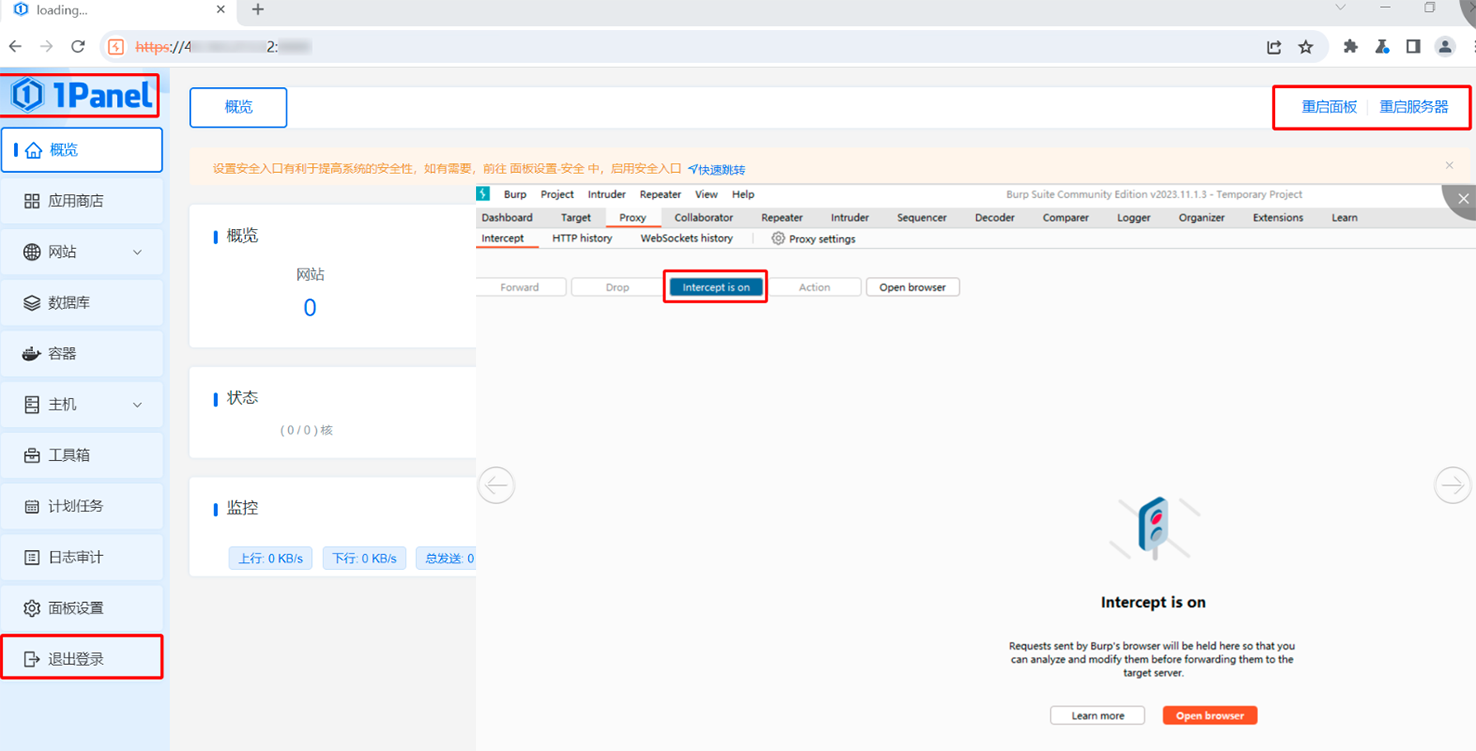Select the Intercept sub-tab
Viewport: 1476px width, 751px height.
click(502, 238)
